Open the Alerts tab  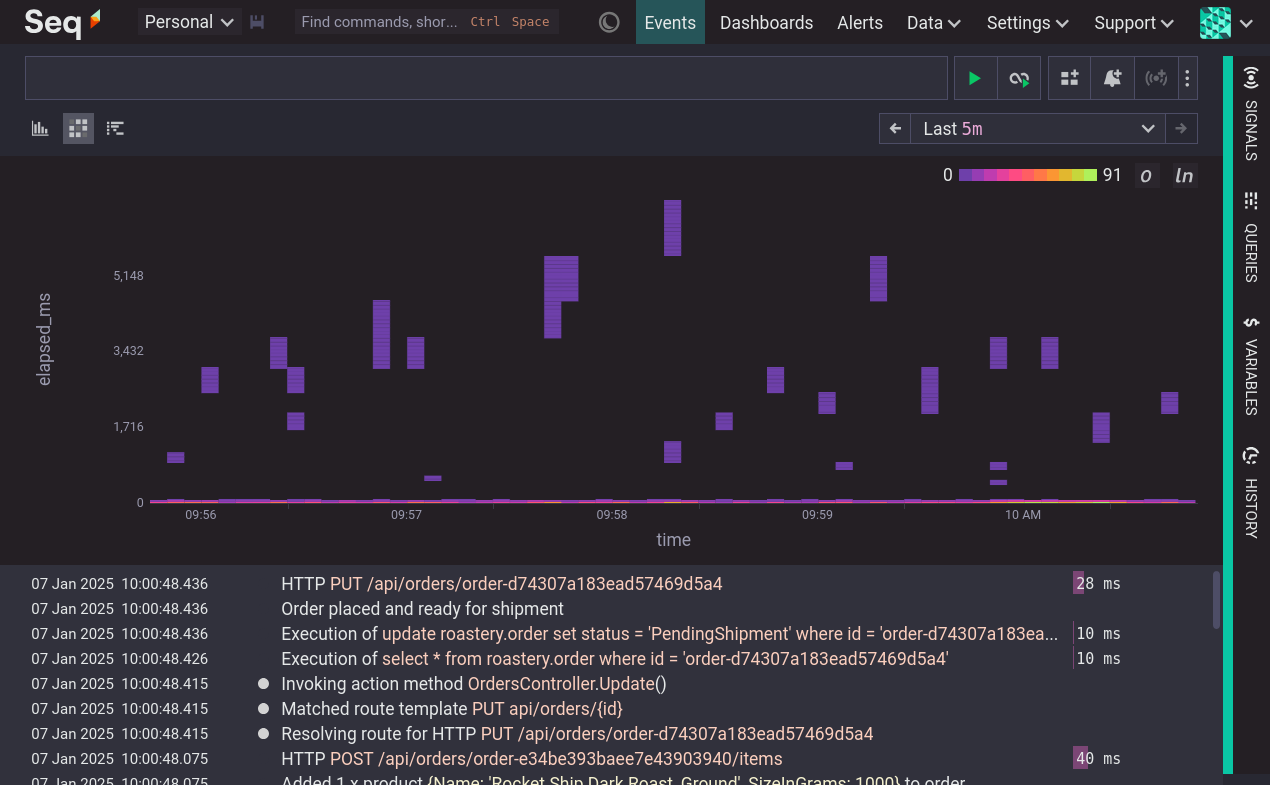coord(859,22)
